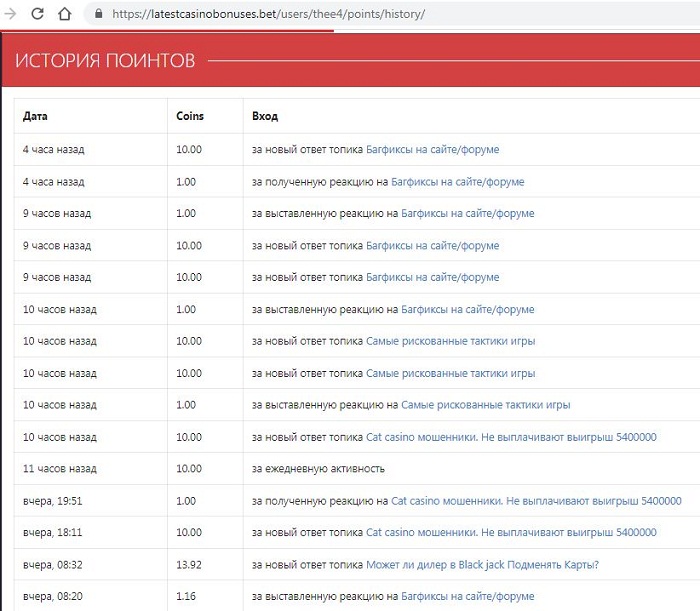Open Багфиксы link in 10 hours ago reaction row
The image size is (700, 611).
pyautogui.click(x=468, y=309)
